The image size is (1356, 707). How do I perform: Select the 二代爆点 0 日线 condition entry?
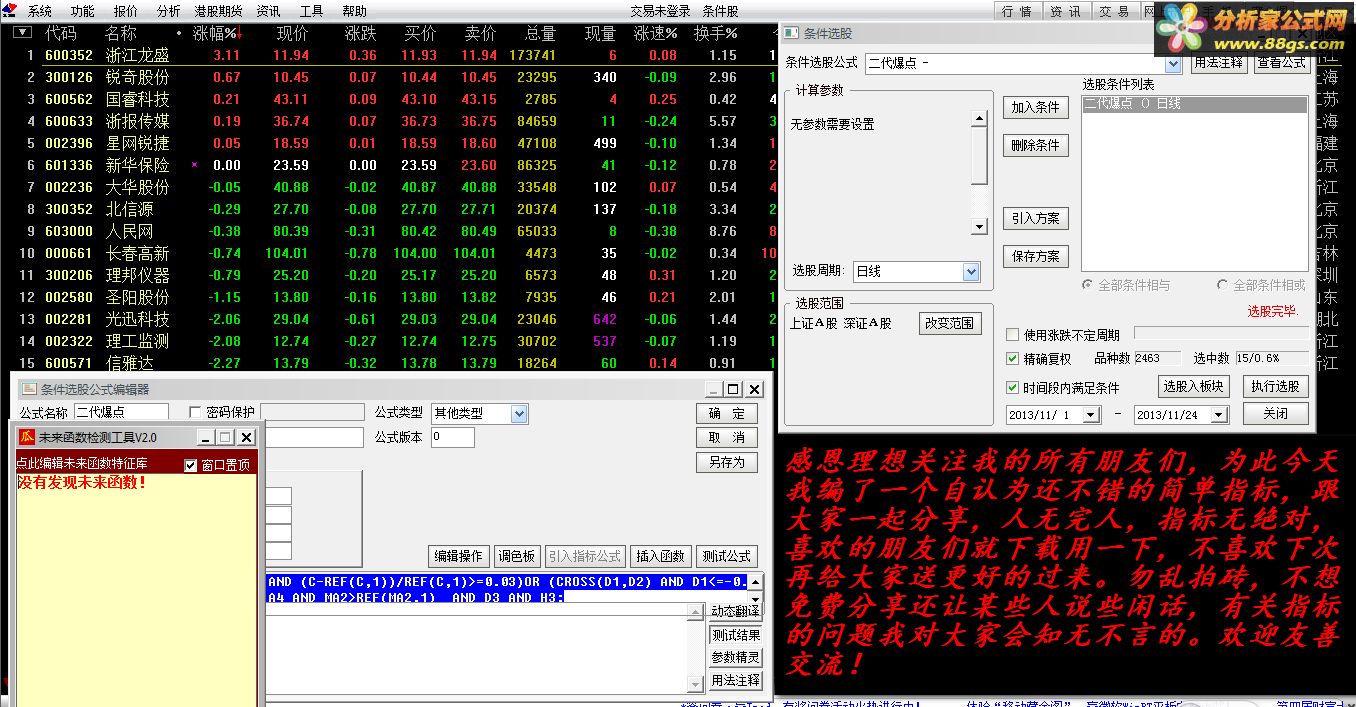click(1195, 104)
